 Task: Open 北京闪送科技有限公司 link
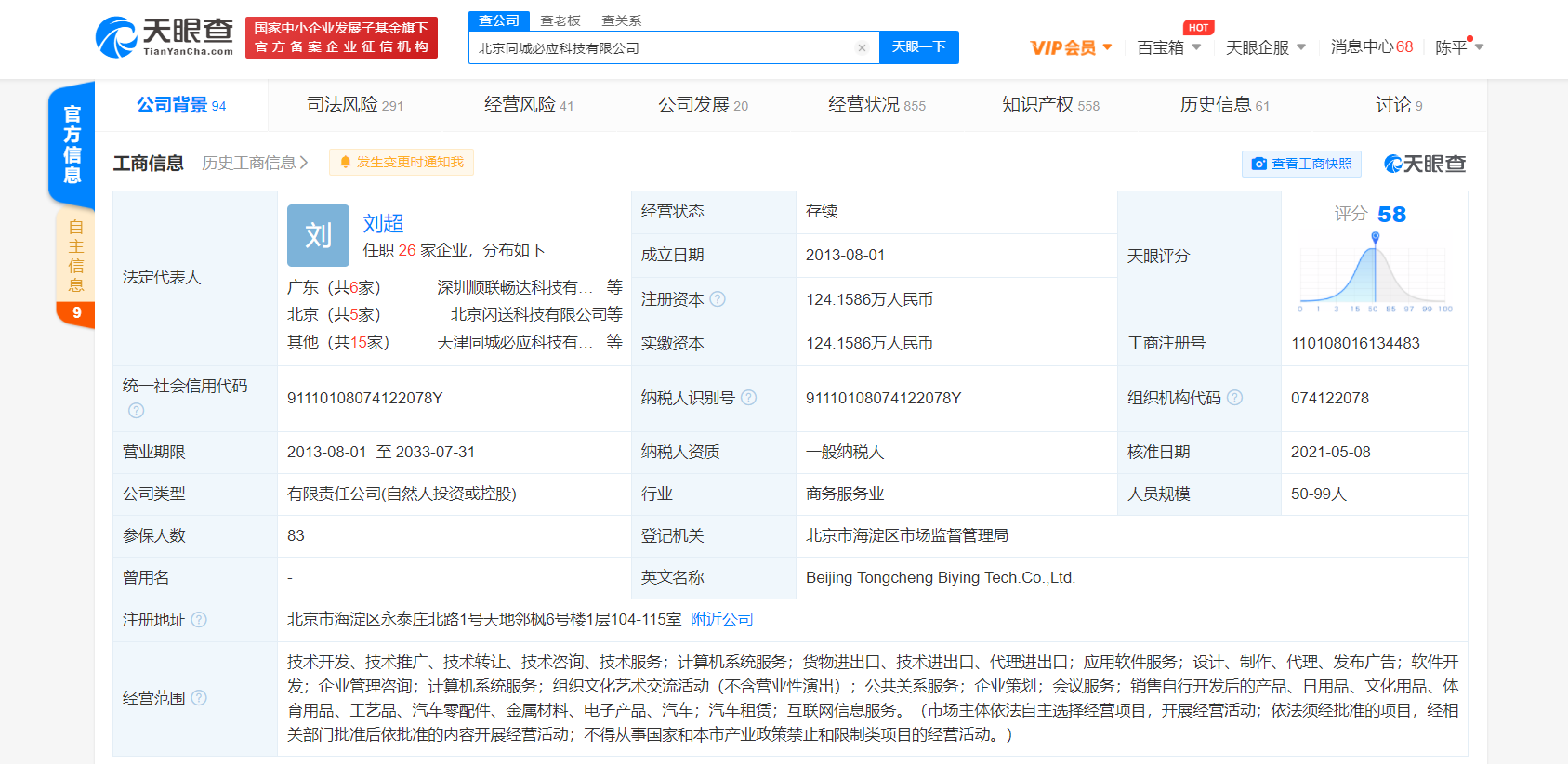coord(528,314)
